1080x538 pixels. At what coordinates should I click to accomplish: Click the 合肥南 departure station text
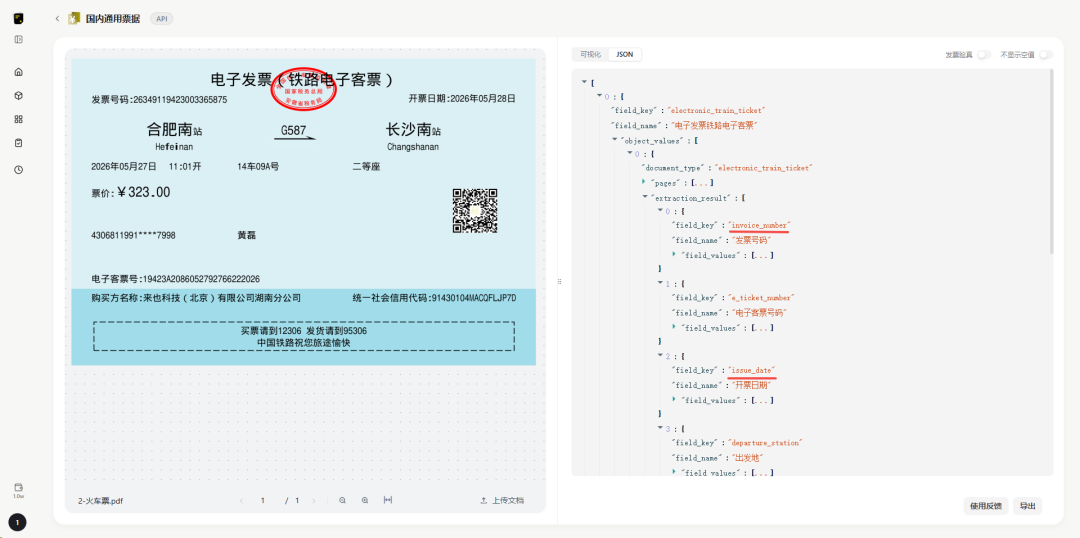[x=174, y=129]
